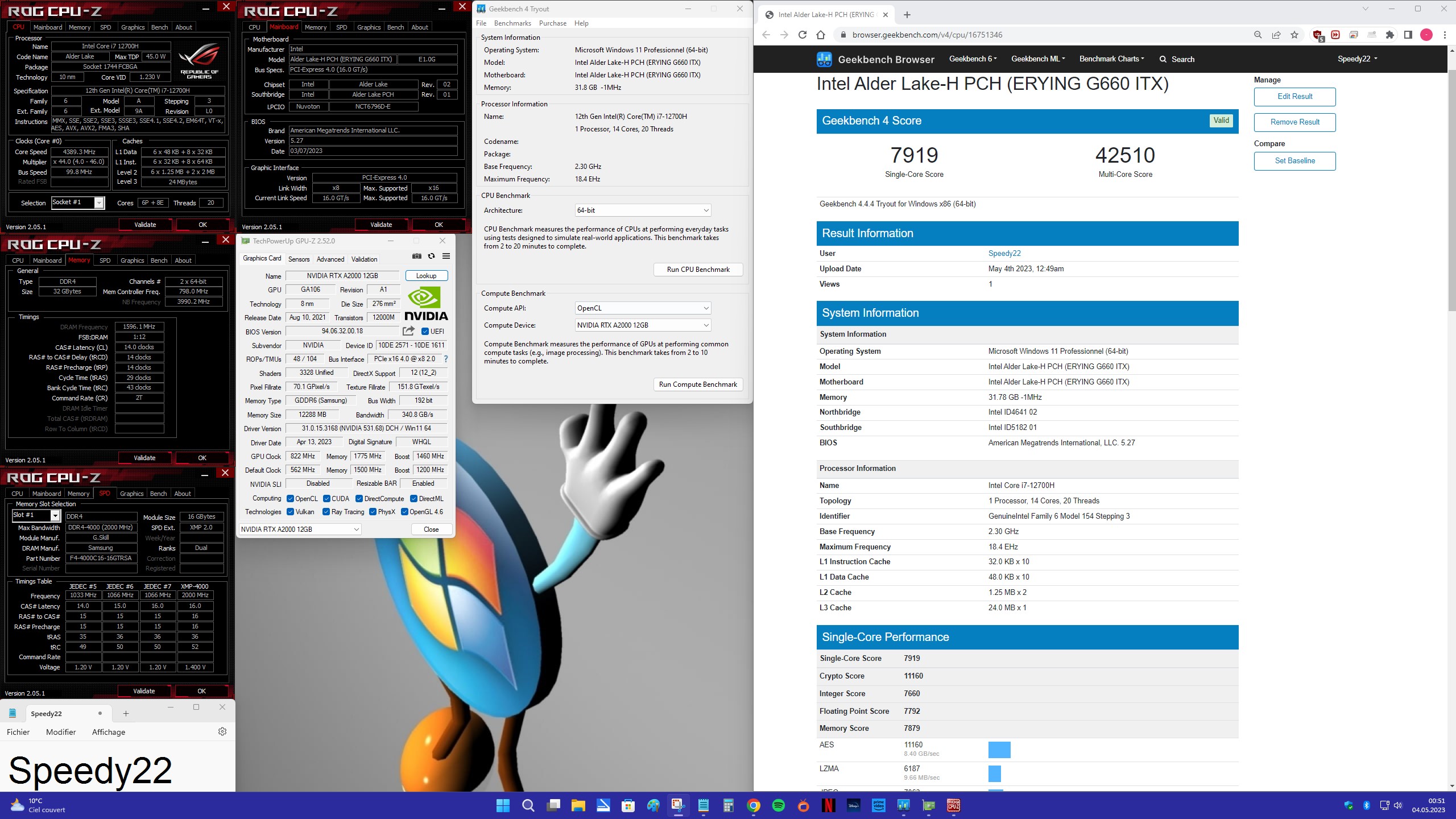This screenshot has height=819, width=1456.
Task: Open the Purchase menu in Geekbench 4
Action: coord(553,23)
